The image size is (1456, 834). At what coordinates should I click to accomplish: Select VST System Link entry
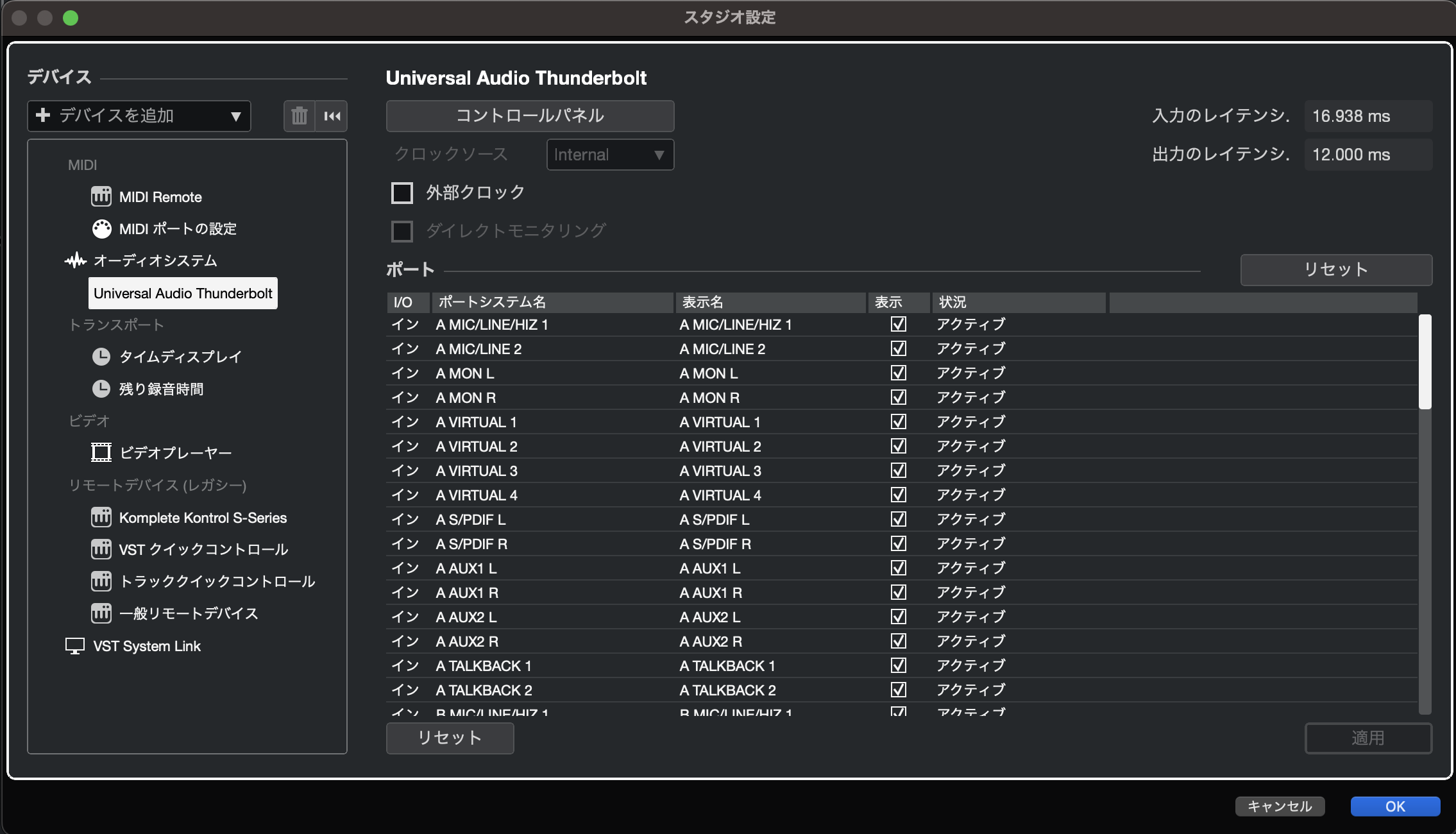[x=147, y=646]
